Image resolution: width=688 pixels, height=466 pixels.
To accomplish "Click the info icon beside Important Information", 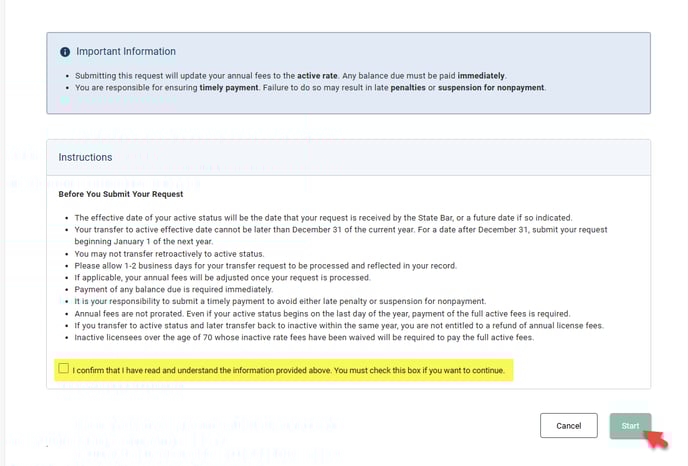I will coord(65,51).
